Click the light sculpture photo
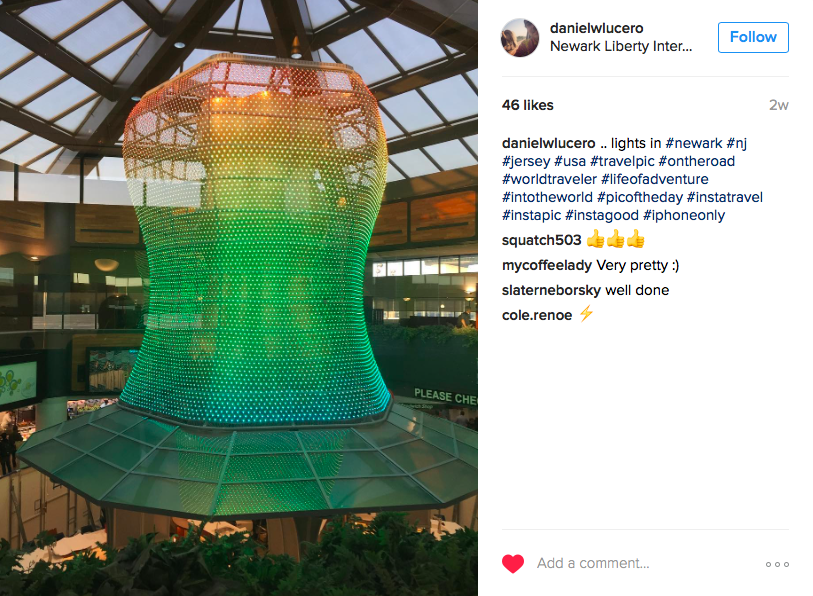 tap(239, 298)
